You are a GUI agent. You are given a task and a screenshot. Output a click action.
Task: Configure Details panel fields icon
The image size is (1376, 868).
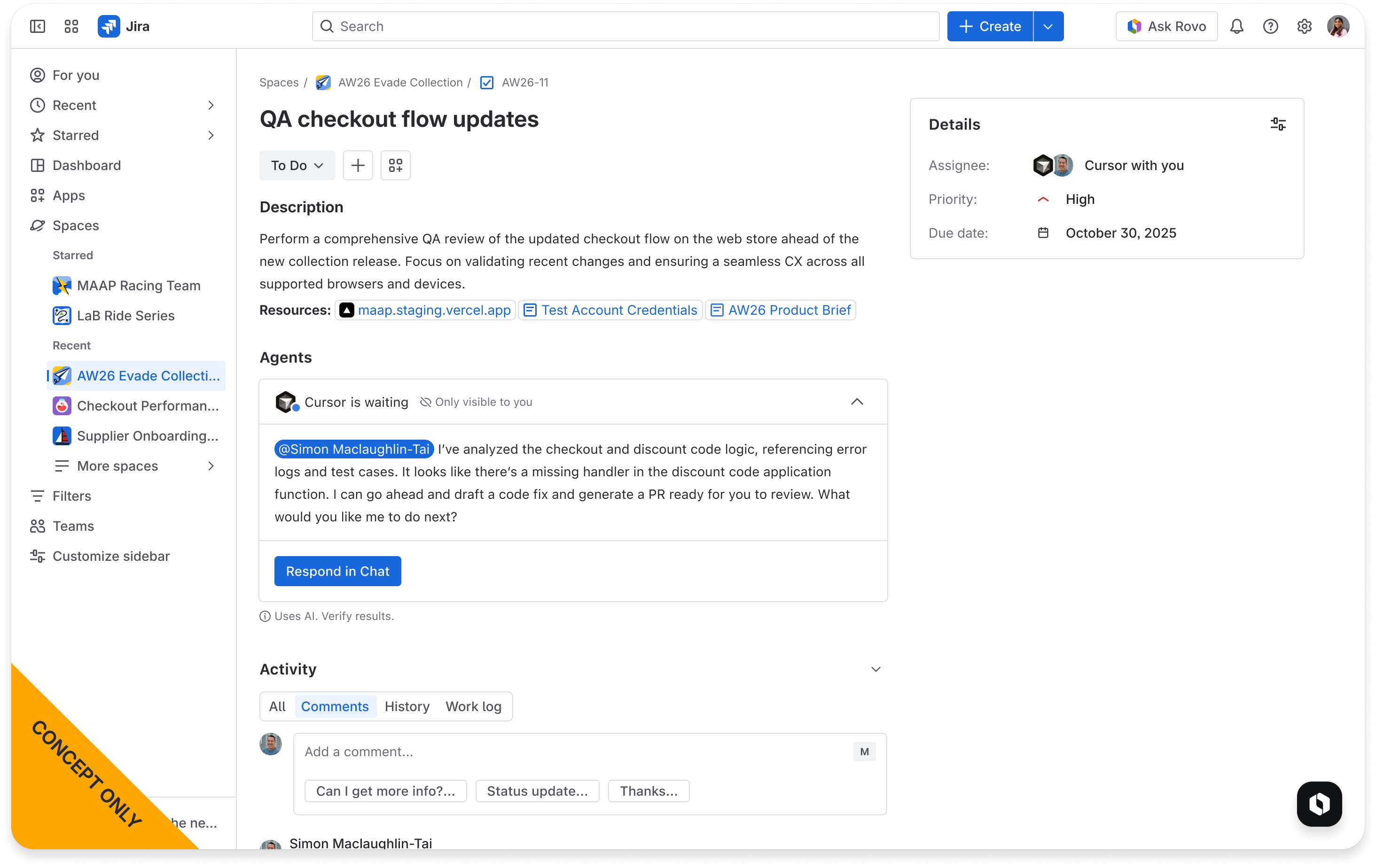pos(1278,124)
